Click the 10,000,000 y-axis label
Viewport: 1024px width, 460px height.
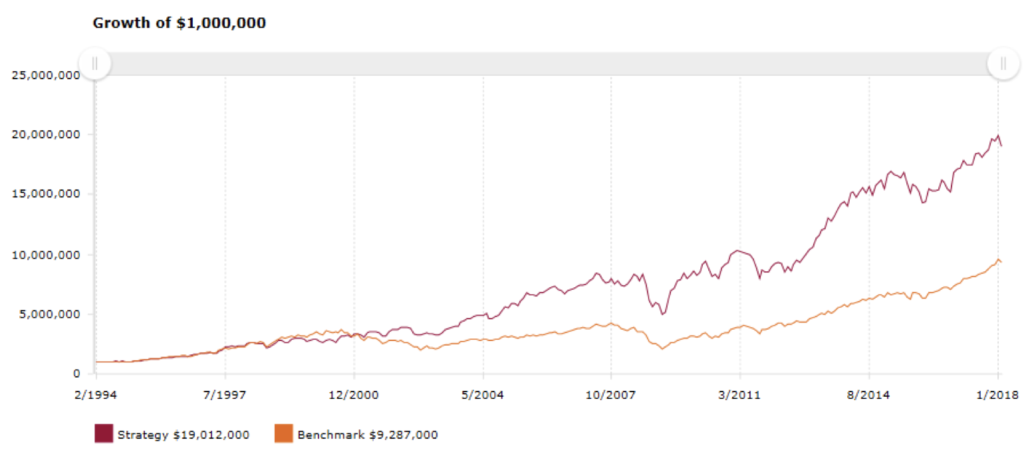click(46, 254)
